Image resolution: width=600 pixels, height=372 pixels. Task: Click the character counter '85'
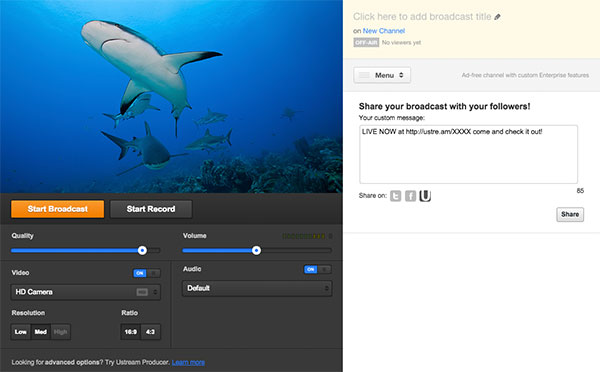tap(580, 191)
